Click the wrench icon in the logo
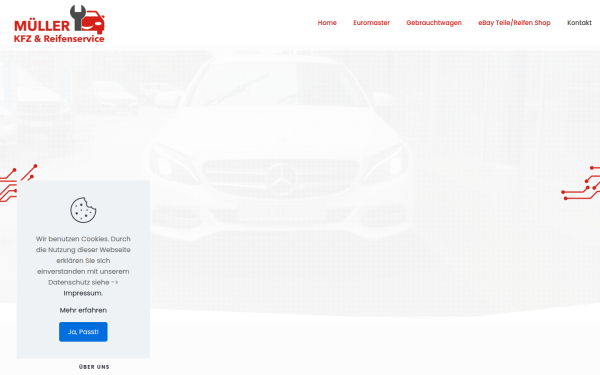Viewport: 600px width, 375px height. 78,17
